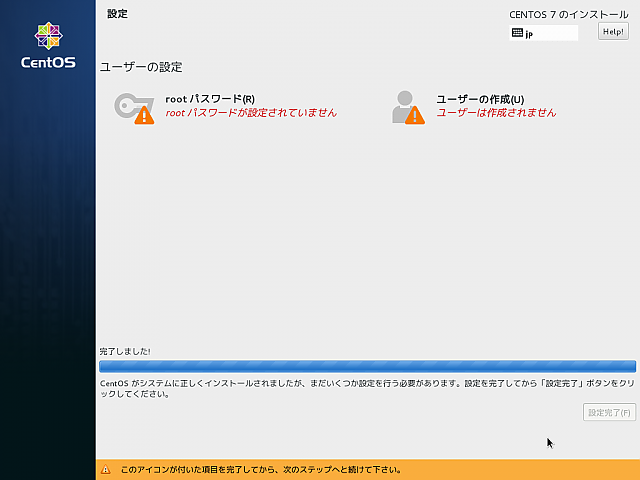Click the ユーザーの設定 section heading
The image size is (640, 480).
click(141, 67)
